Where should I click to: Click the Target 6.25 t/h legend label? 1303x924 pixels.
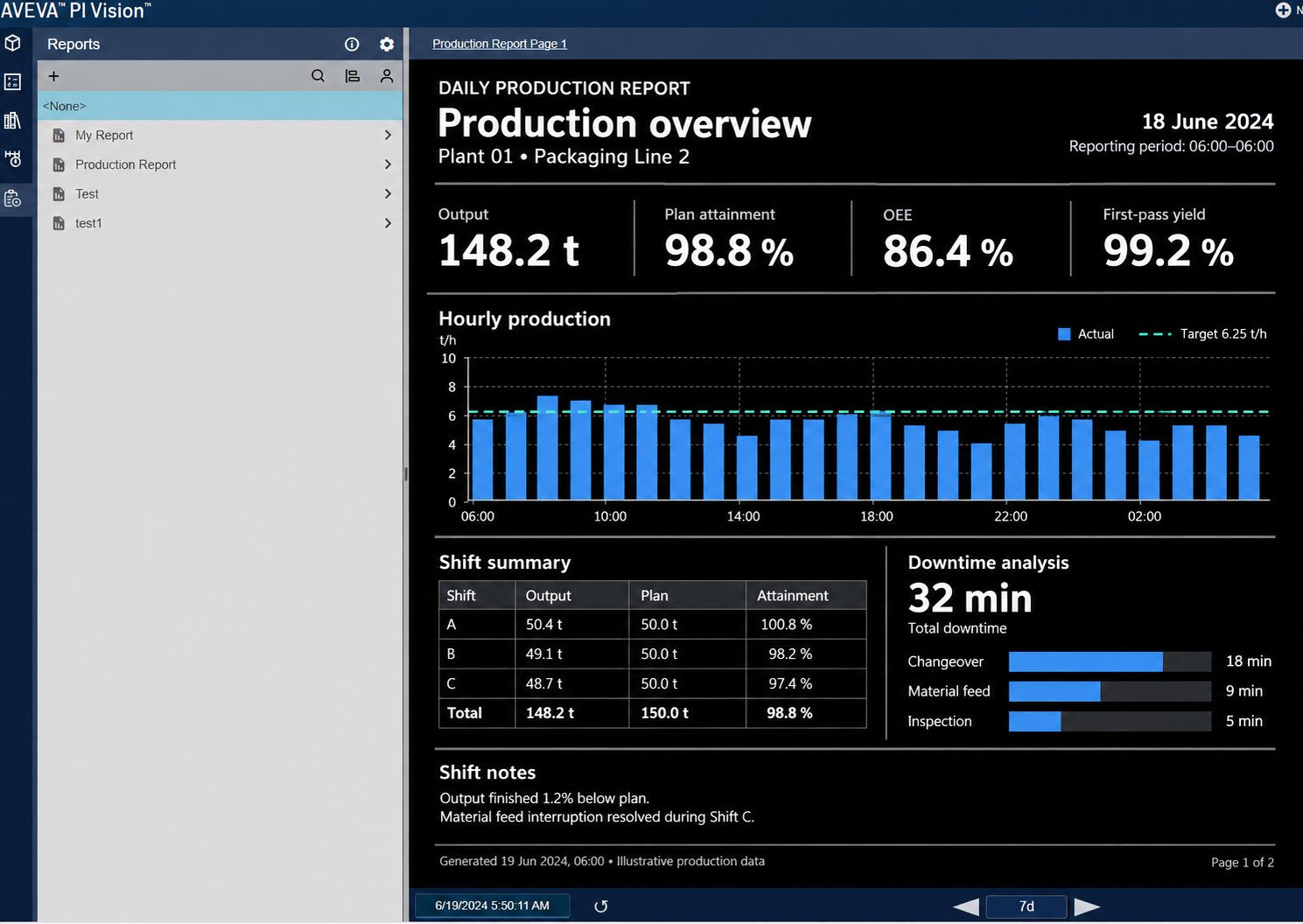click(x=1223, y=334)
